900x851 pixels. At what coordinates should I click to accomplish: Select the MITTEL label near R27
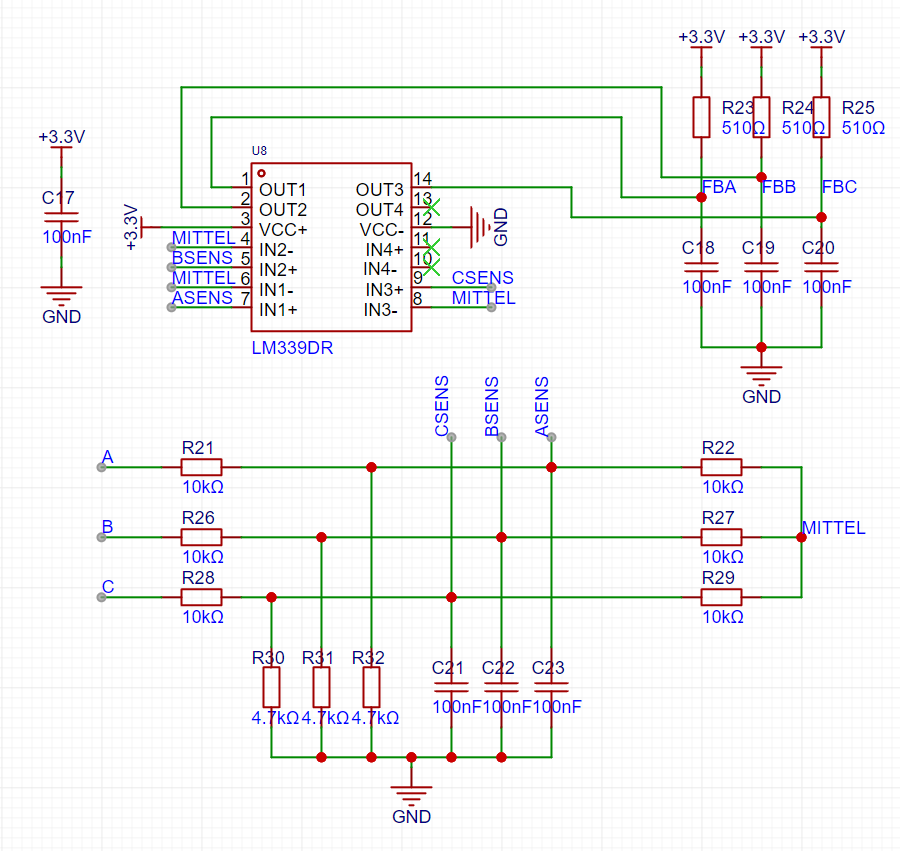point(833,528)
